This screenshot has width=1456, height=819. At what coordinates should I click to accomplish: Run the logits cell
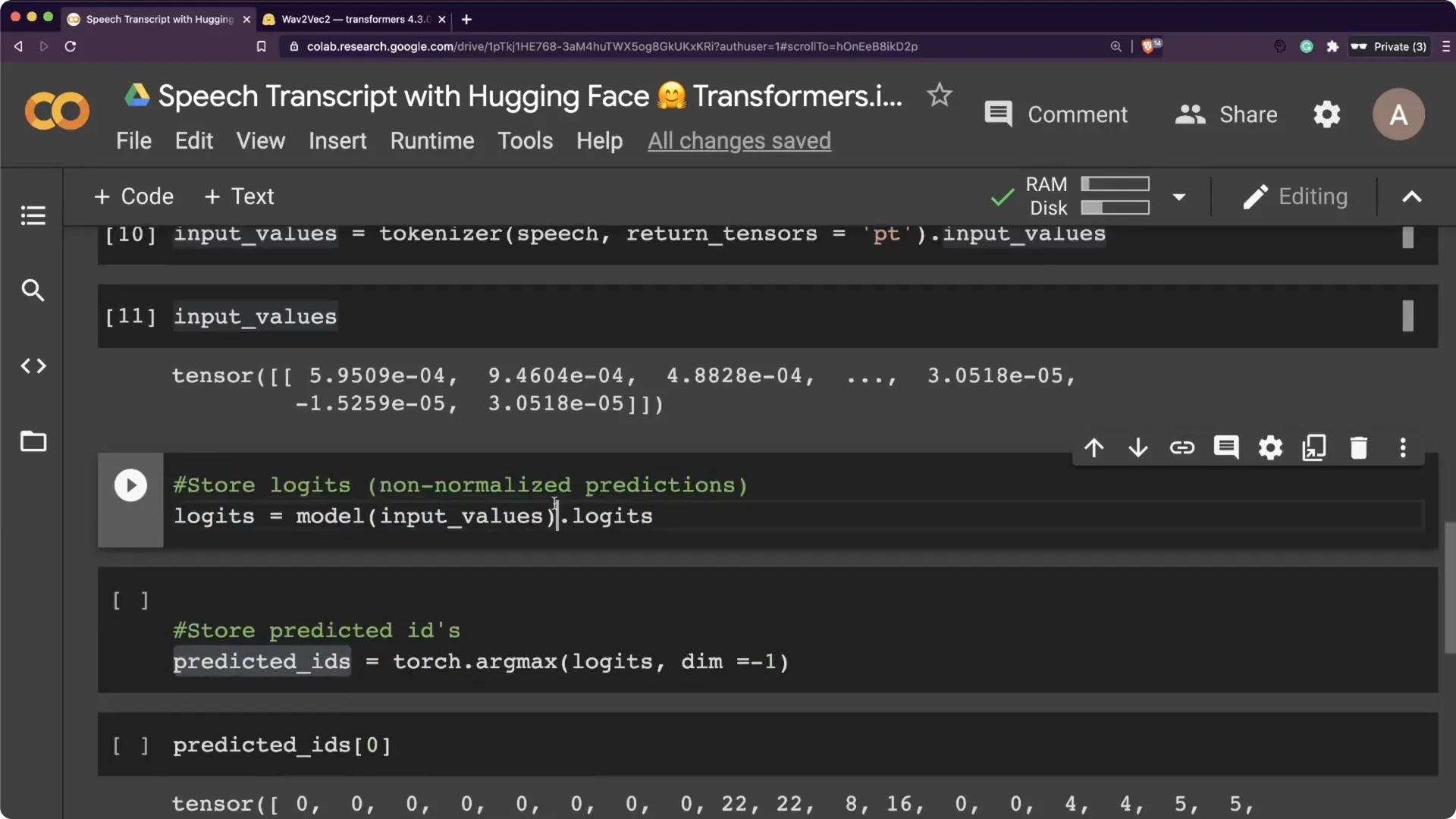pos(130,485)
